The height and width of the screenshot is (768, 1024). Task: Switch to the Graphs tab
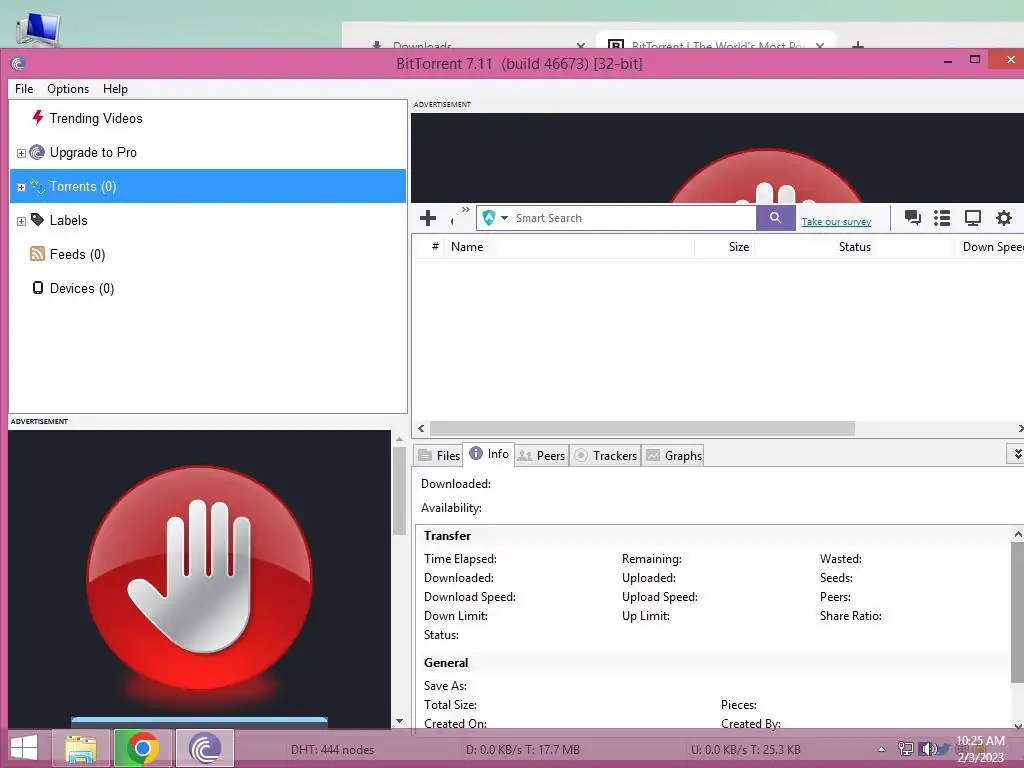click(674, 456)
